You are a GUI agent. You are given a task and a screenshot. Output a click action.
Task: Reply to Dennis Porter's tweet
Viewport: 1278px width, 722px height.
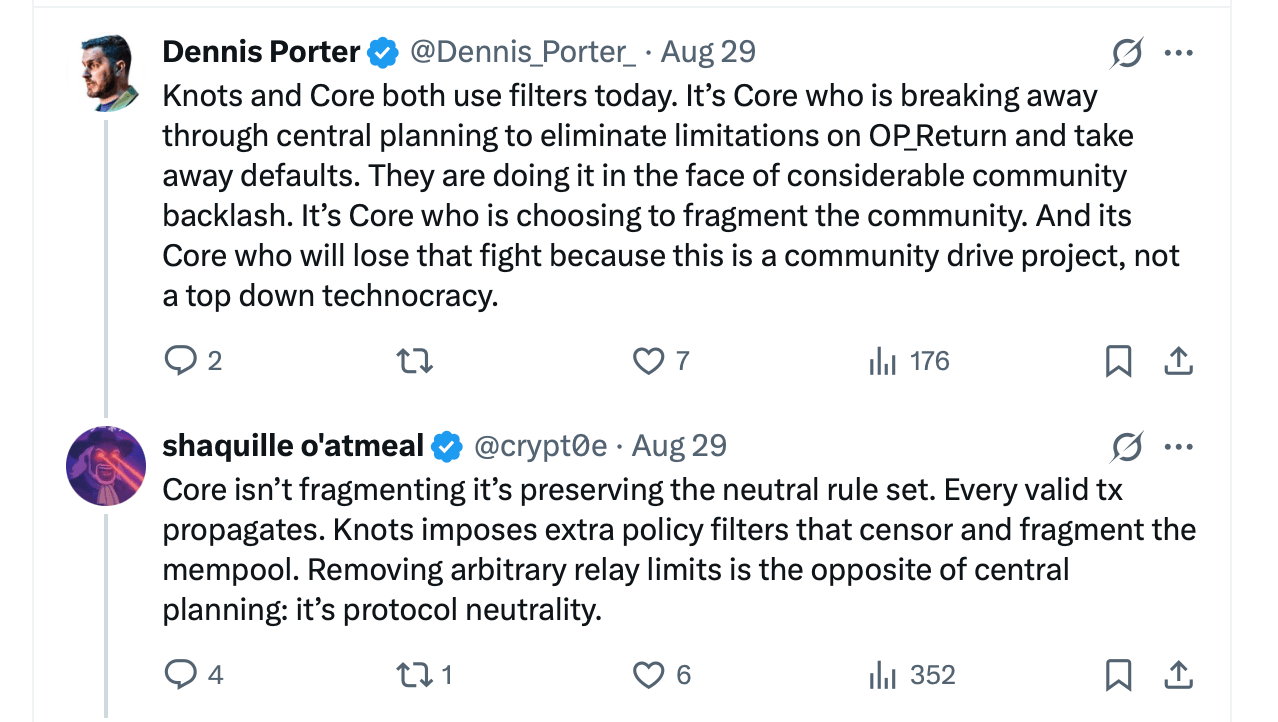coord(181,361)
